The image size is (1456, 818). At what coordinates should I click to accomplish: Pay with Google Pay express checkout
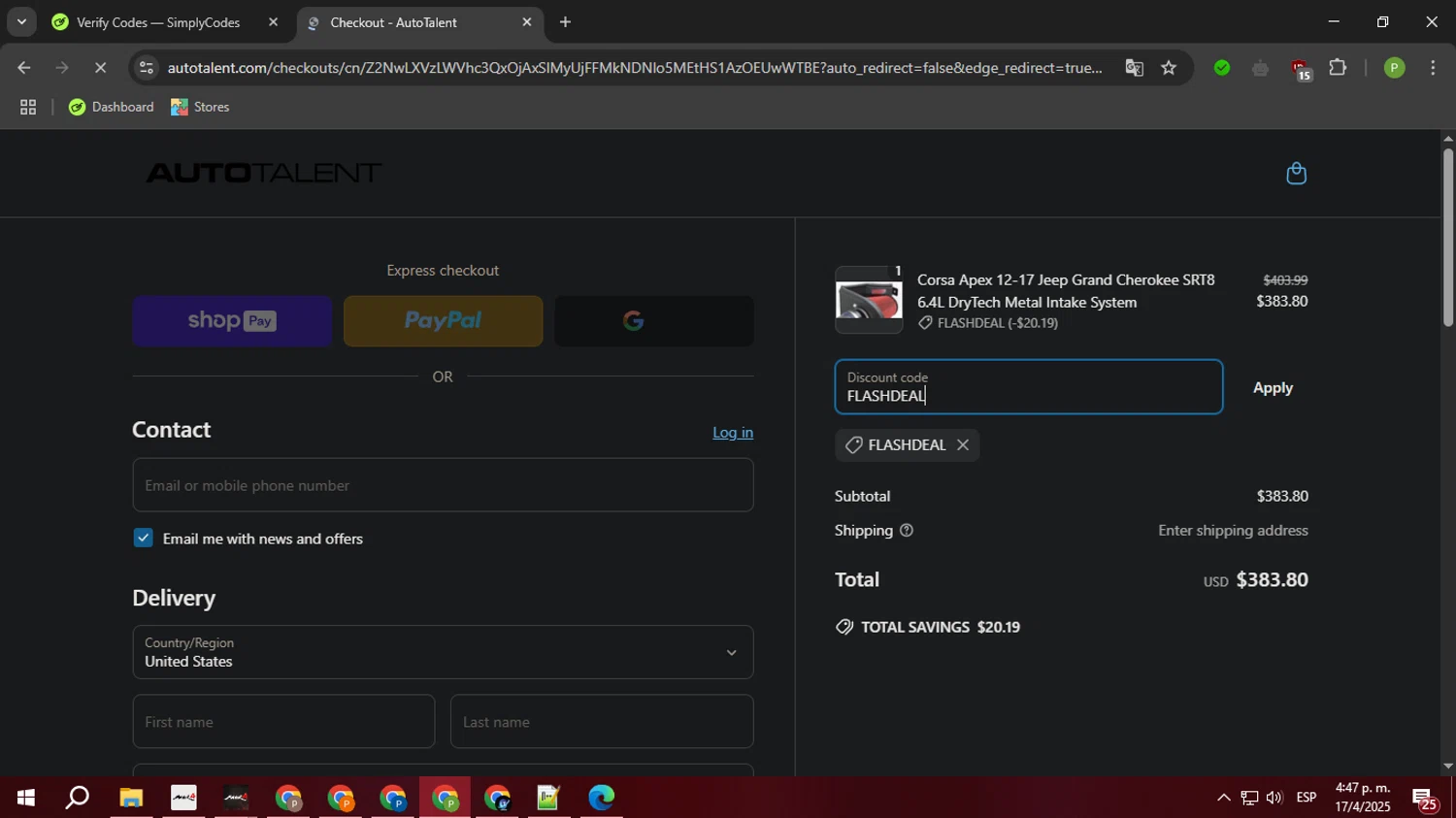tap(653, 321)
